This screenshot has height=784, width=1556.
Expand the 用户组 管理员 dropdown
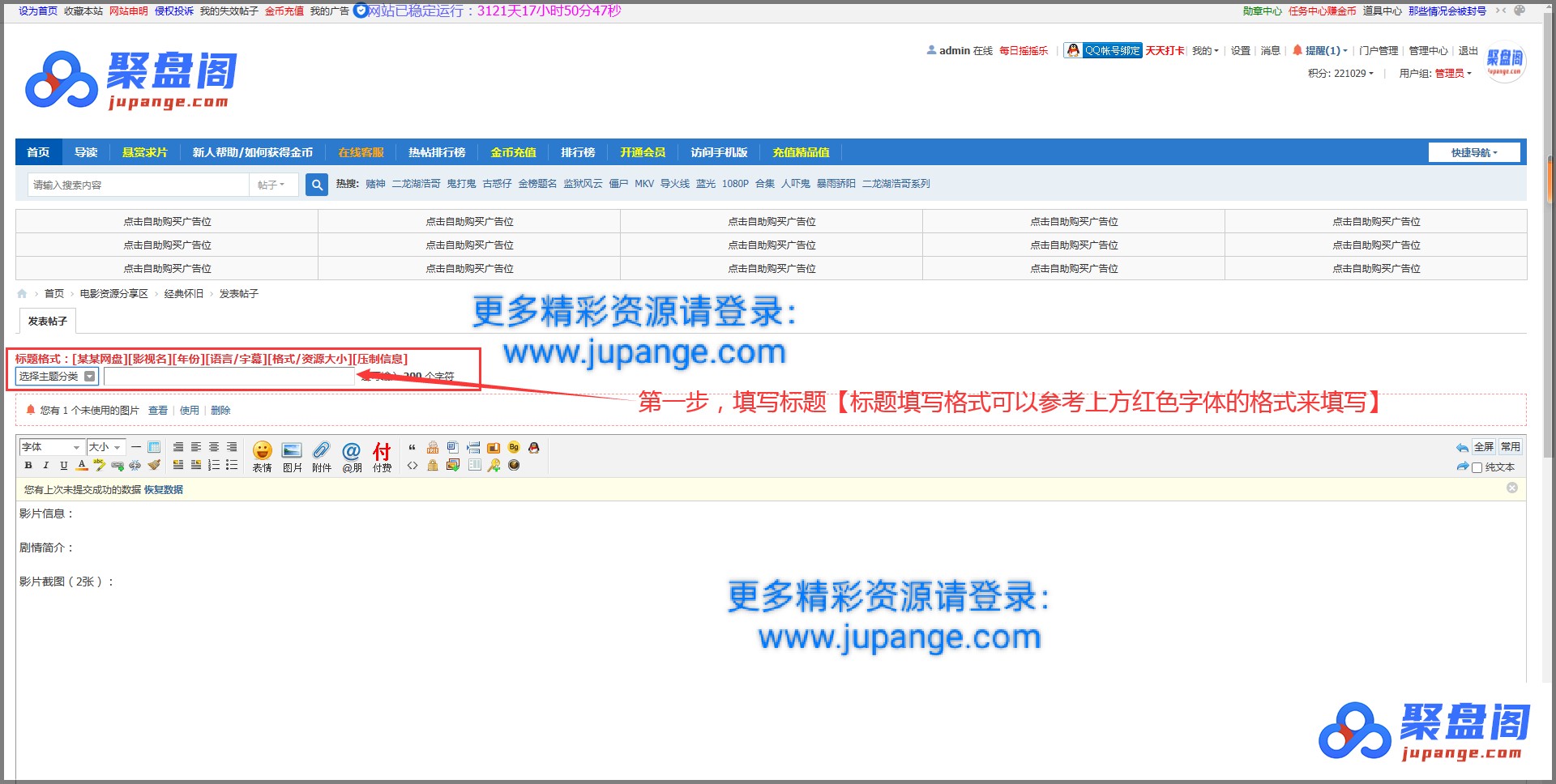1435,73
